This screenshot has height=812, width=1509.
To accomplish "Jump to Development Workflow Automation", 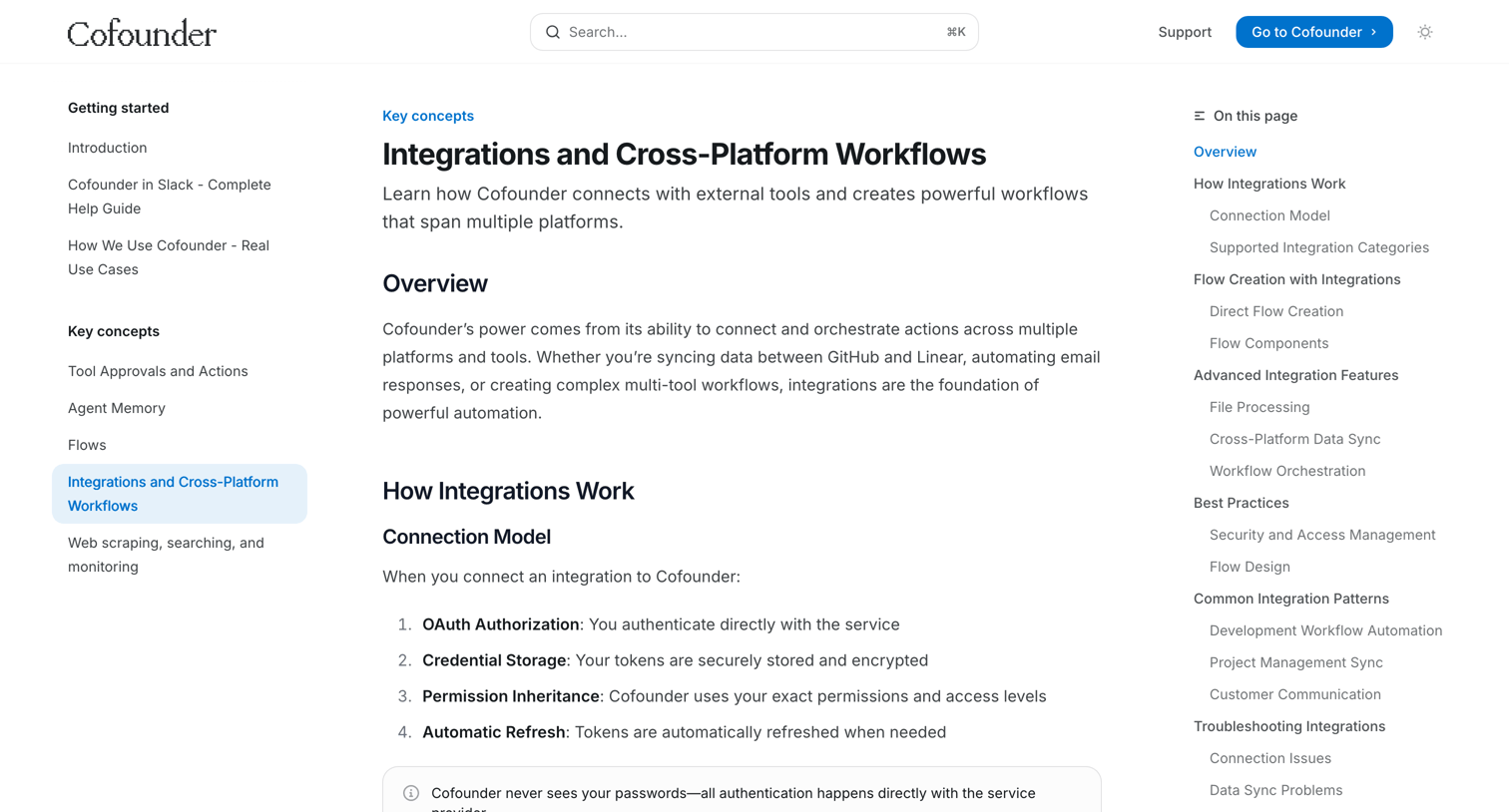I will [x=1326, y=630].
